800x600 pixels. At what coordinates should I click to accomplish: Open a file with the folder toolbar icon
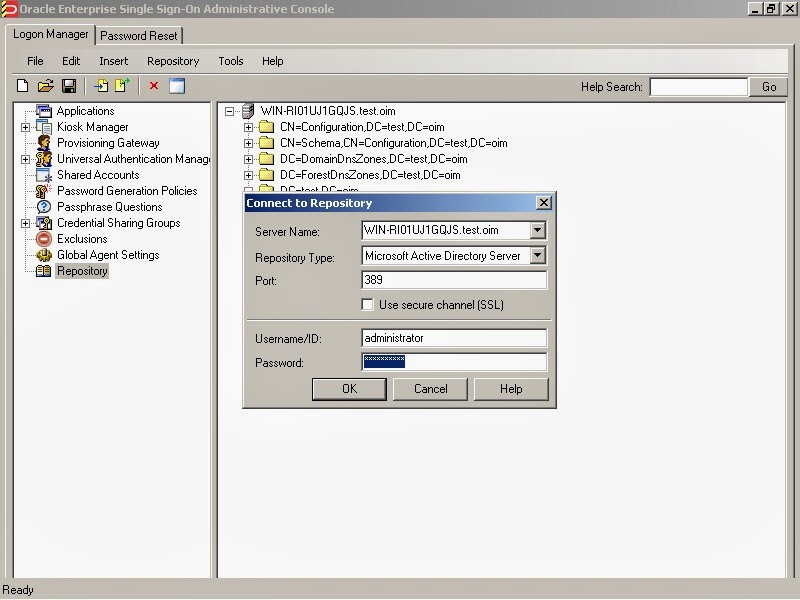[46, 86]
